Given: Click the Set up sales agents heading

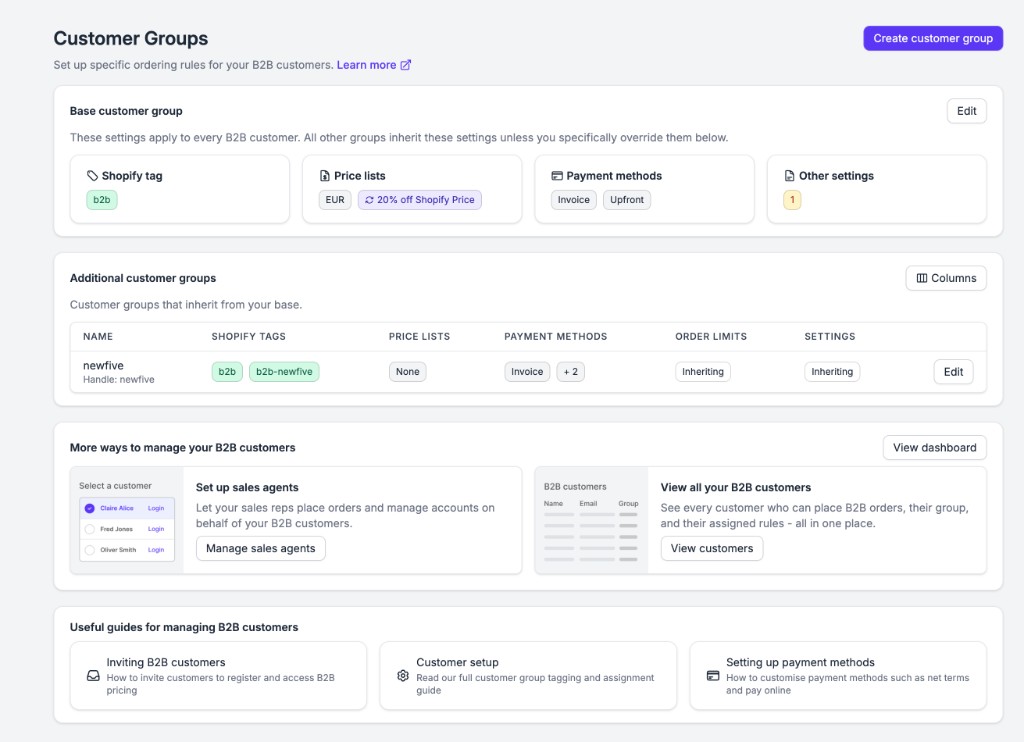Looking at the screenshot, I should (247, 487).
